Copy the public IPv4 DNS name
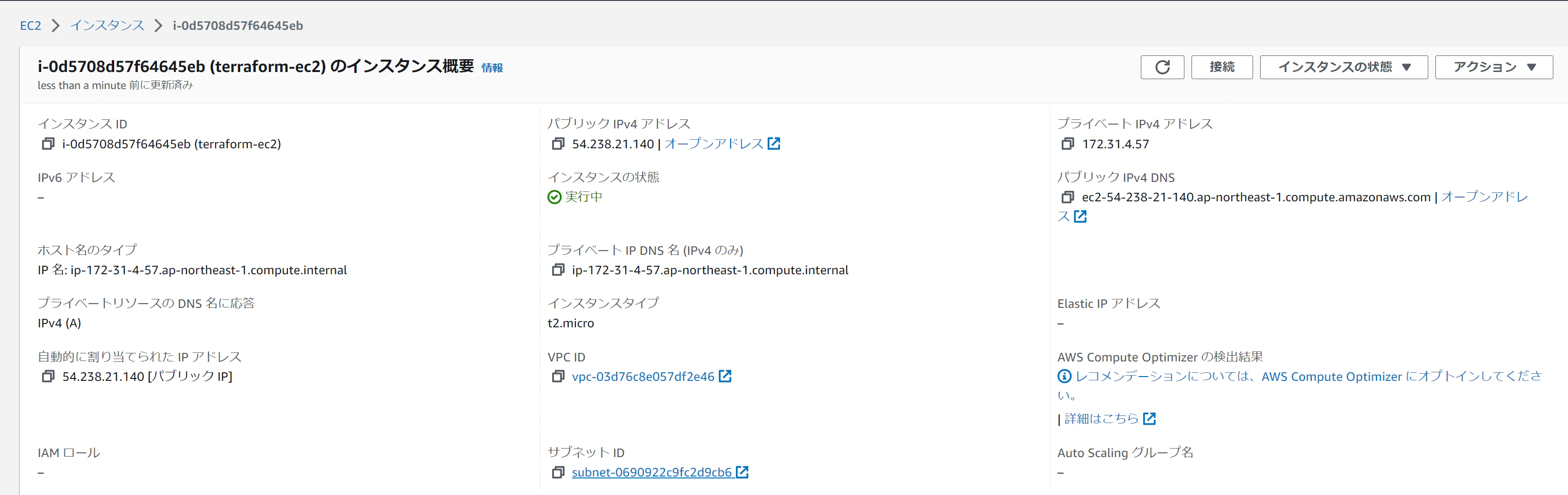This screenshot has width=1568, height=495. pyautogui.click(x=1067, y=197)
